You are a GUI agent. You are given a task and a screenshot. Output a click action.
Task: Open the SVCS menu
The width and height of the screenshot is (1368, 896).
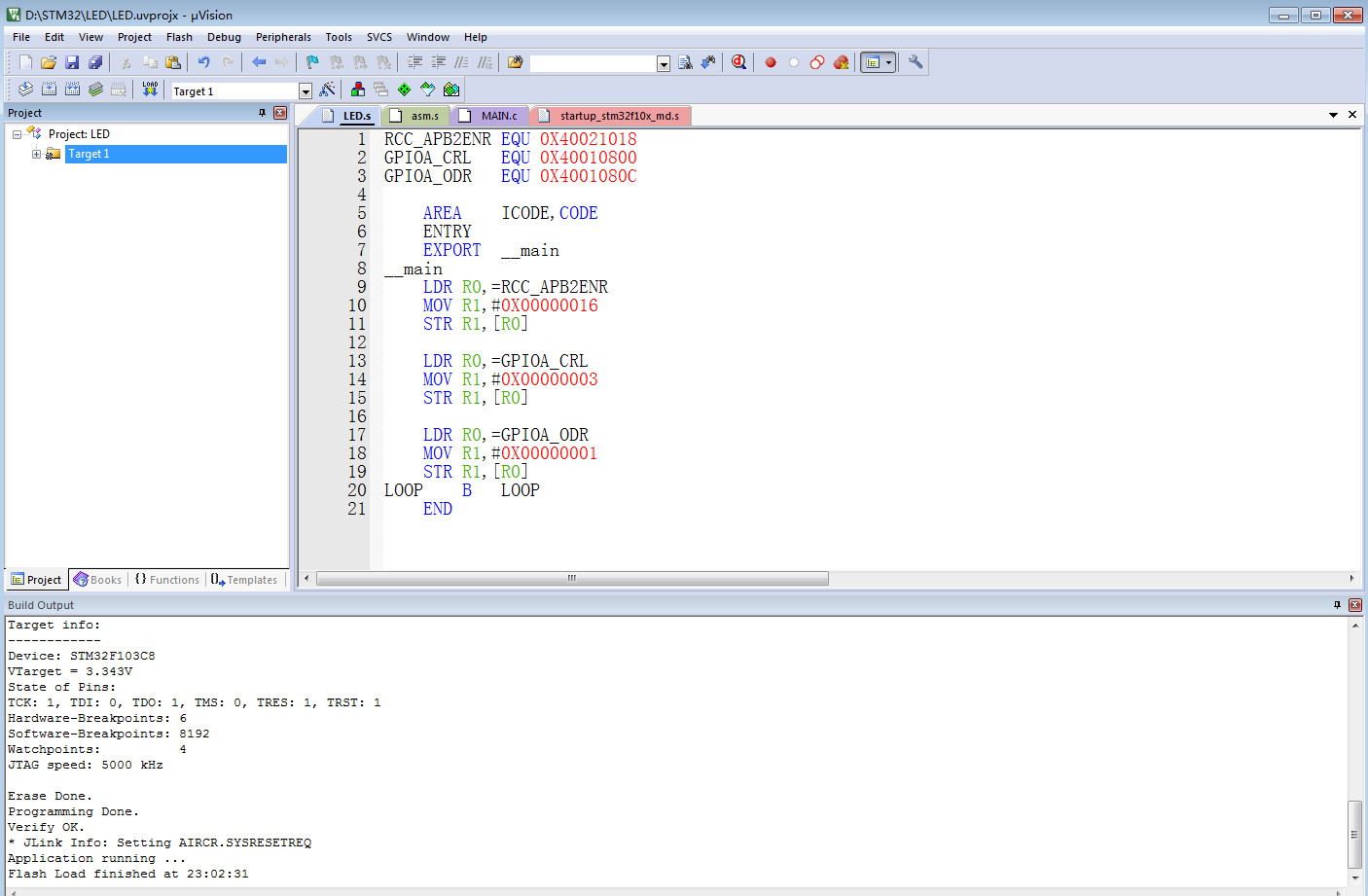(x=379, y=37)
